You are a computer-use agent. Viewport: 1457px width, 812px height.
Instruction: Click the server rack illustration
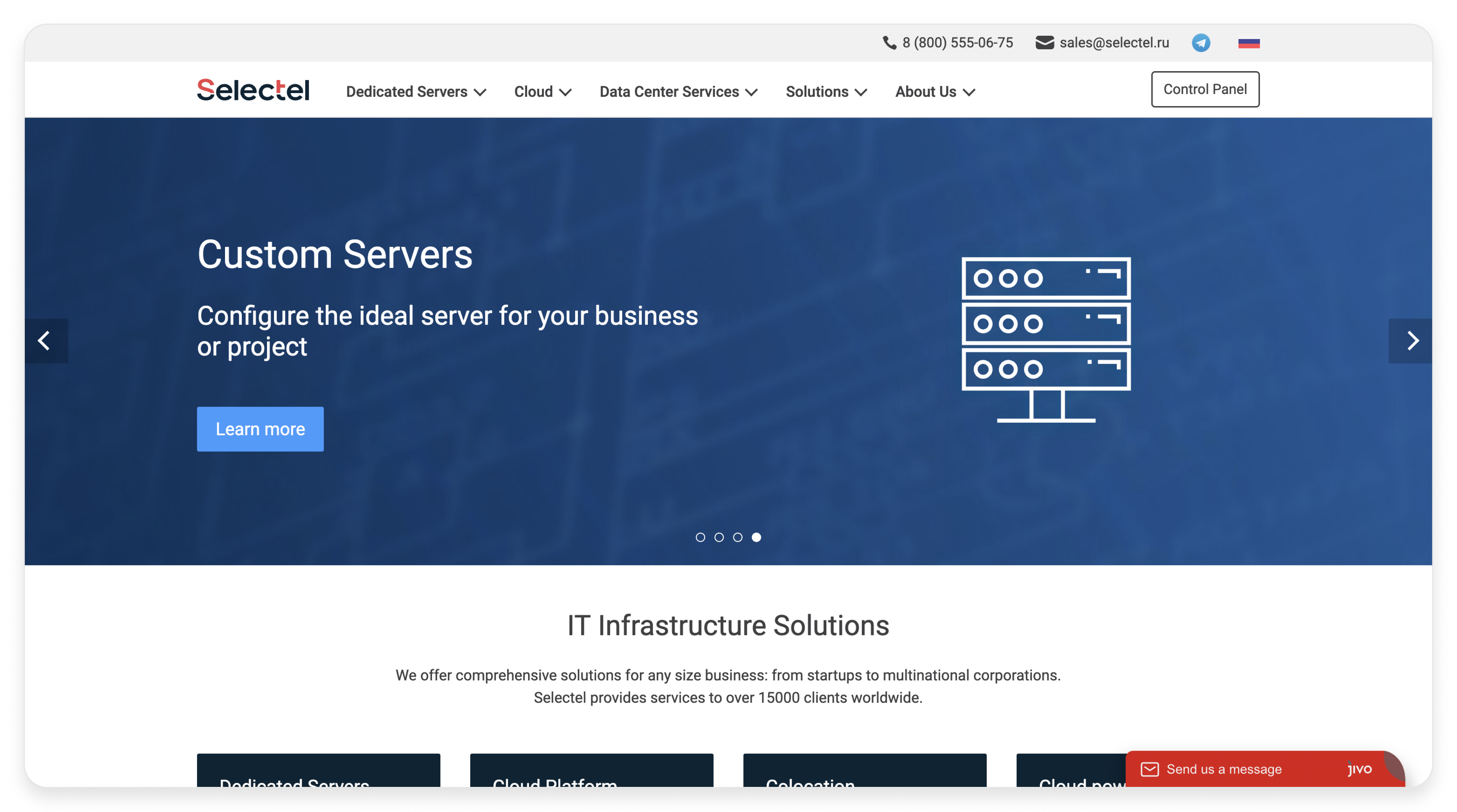(x=1046, y=339)
